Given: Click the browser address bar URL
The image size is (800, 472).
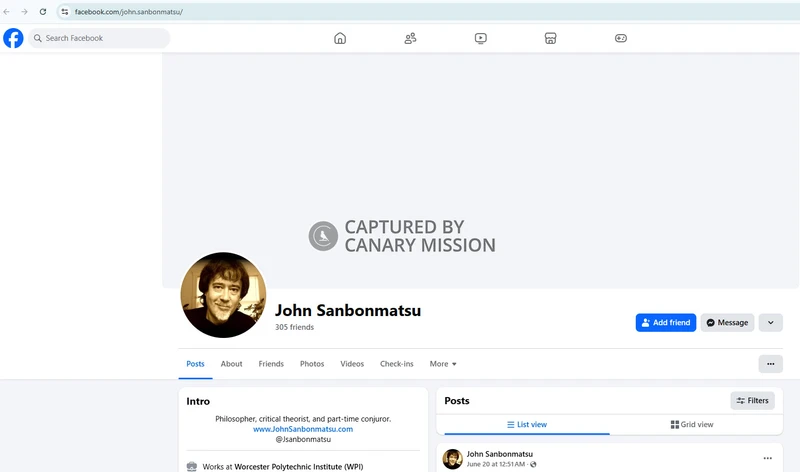Looking at the screenshot, I should click(129, 12).
